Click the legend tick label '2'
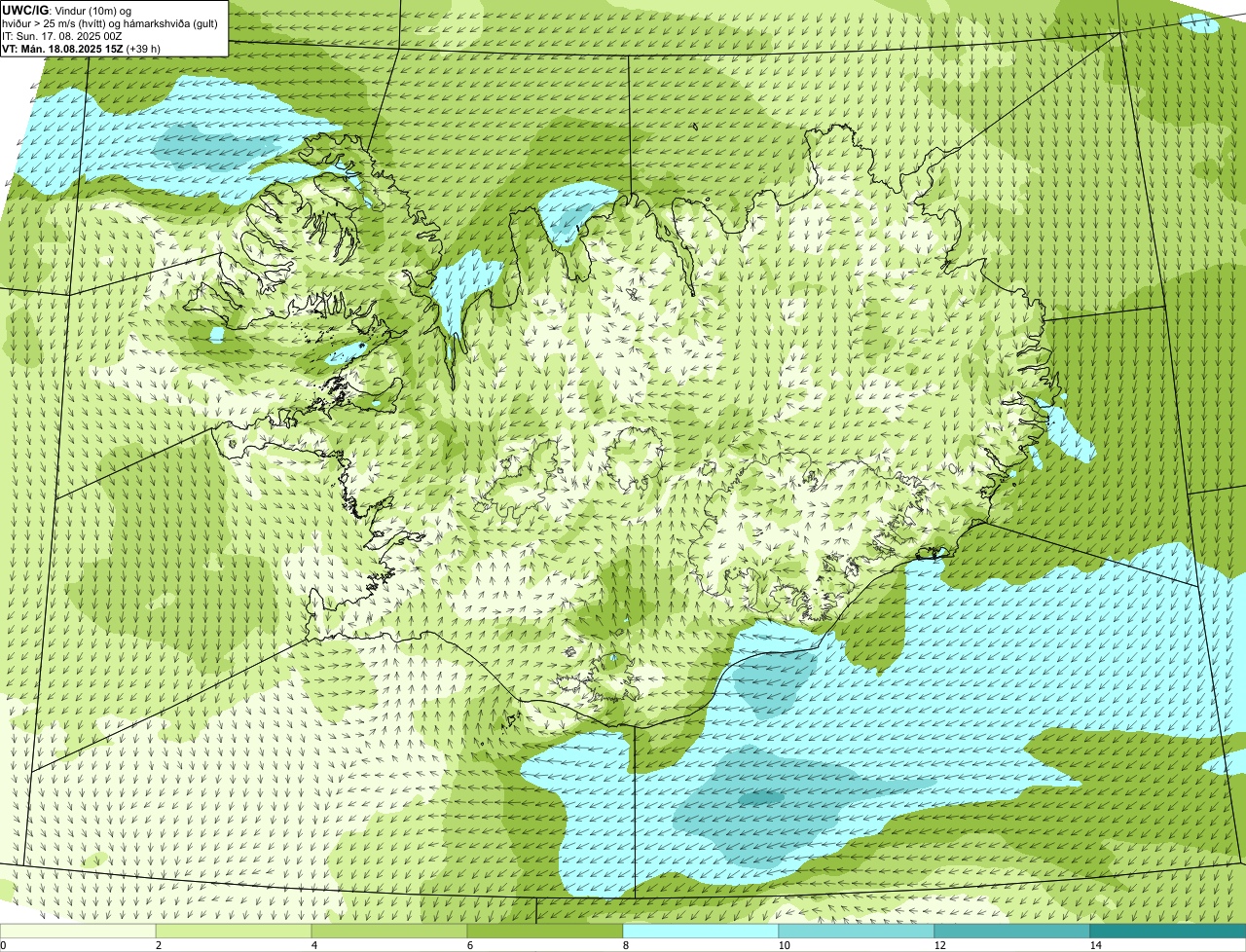Screen dimensions: 1246x952 click(x=158, y=945)
